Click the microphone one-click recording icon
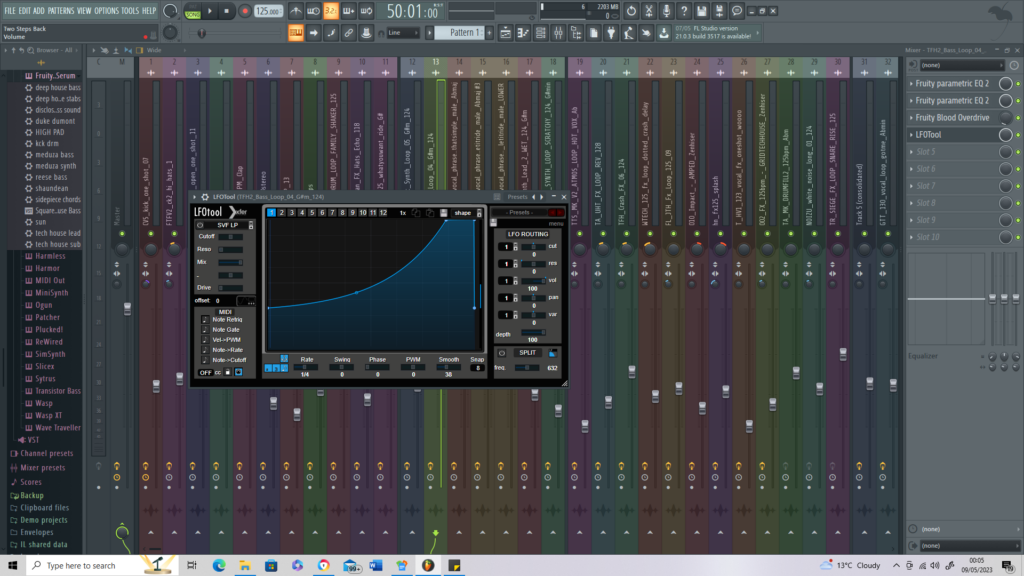This screenshot has width=1024, height=576. [666, 11]
